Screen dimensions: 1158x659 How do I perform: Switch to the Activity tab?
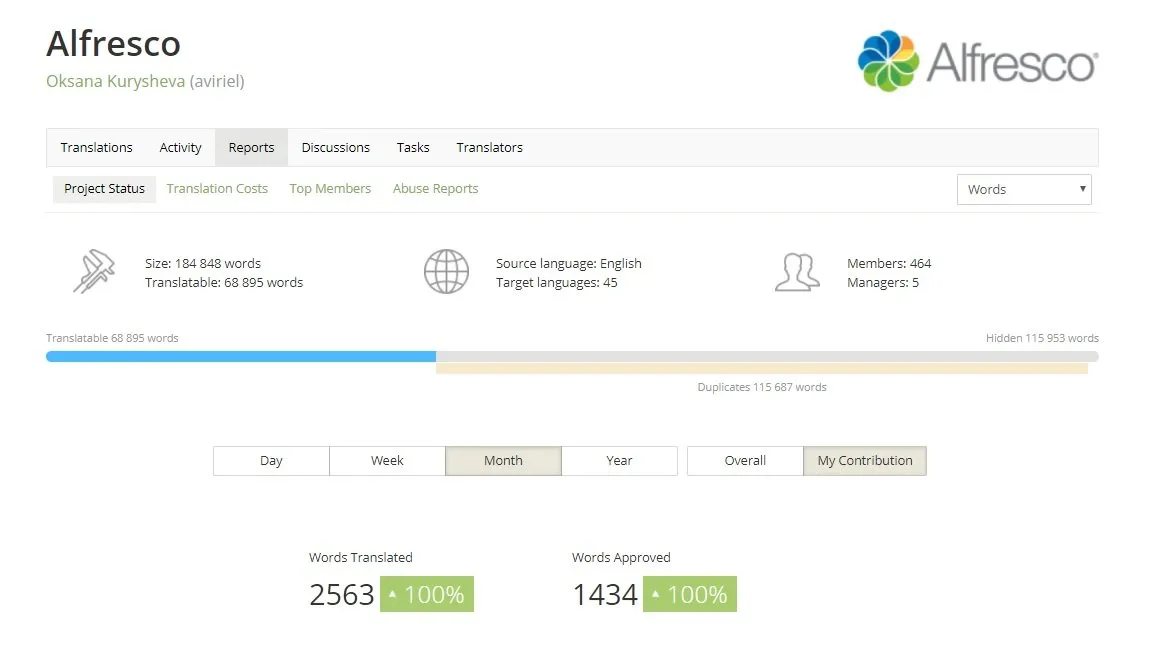pos(180,148)
